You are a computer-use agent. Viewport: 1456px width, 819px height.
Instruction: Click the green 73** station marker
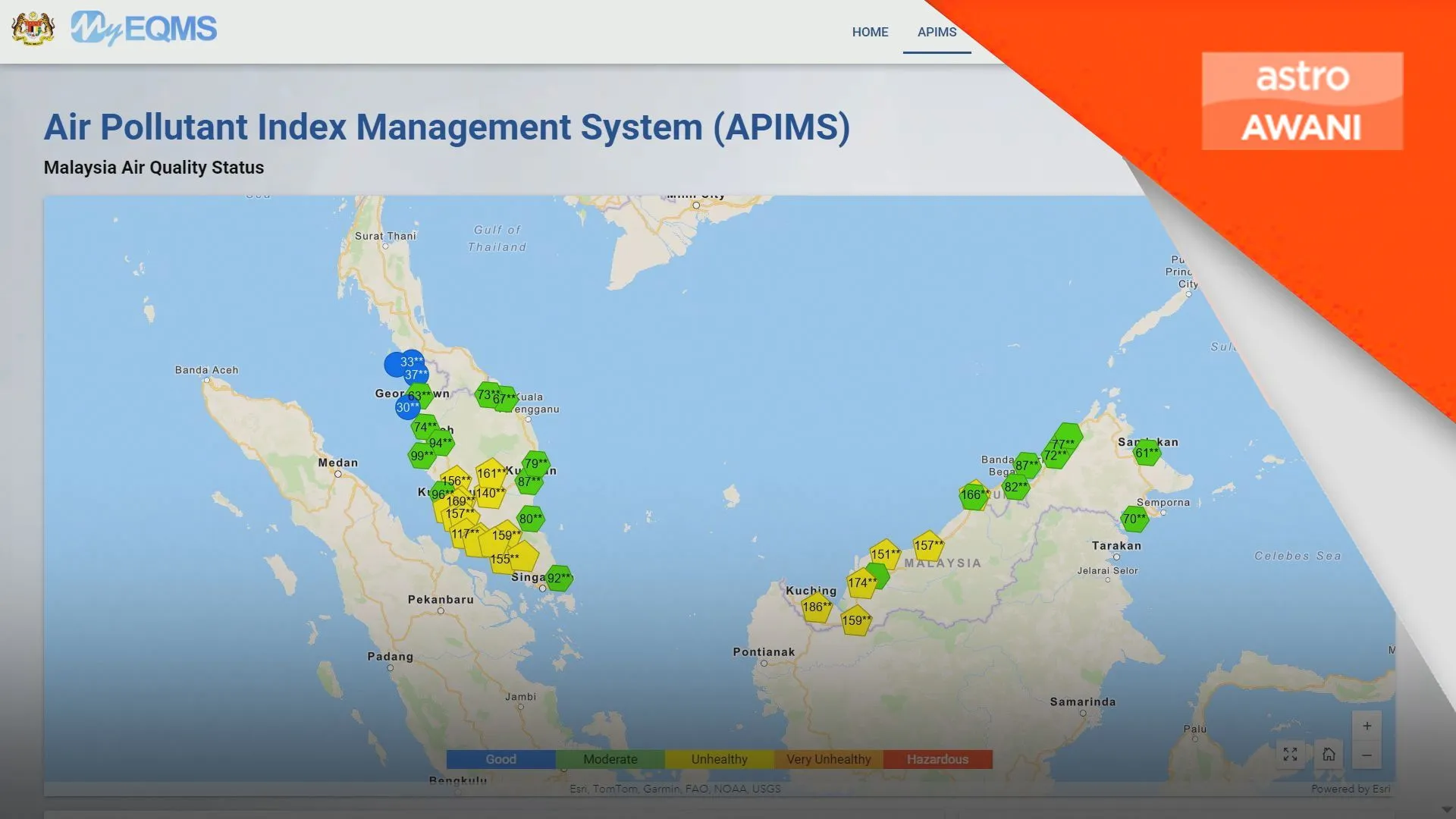point(487,394)
